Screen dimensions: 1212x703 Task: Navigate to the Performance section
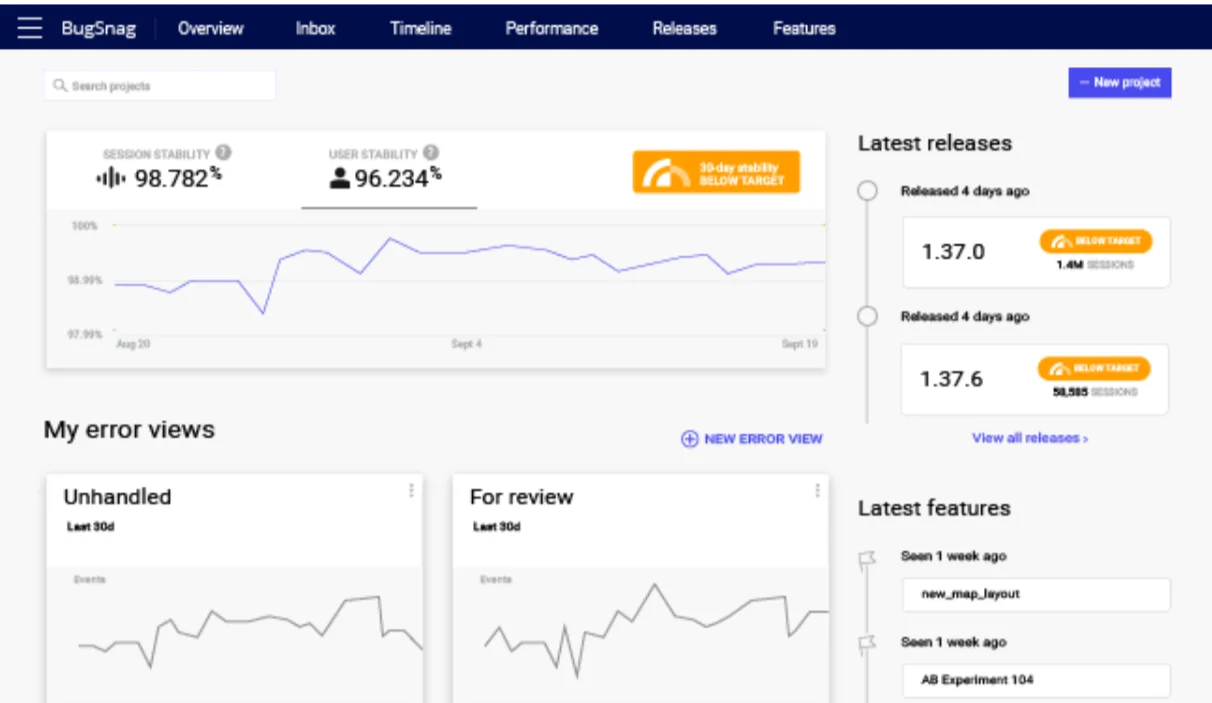[550, 28]
